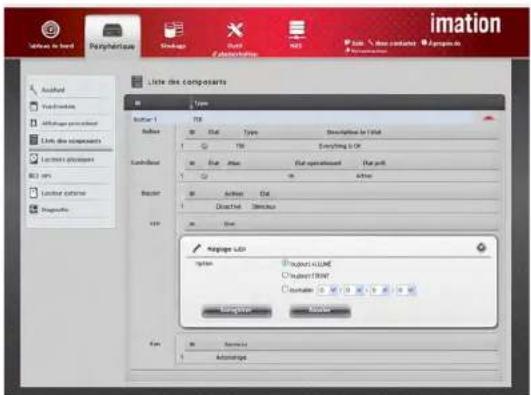
Task: Select the Journalier radio option
Action: (x=285, y=289)
